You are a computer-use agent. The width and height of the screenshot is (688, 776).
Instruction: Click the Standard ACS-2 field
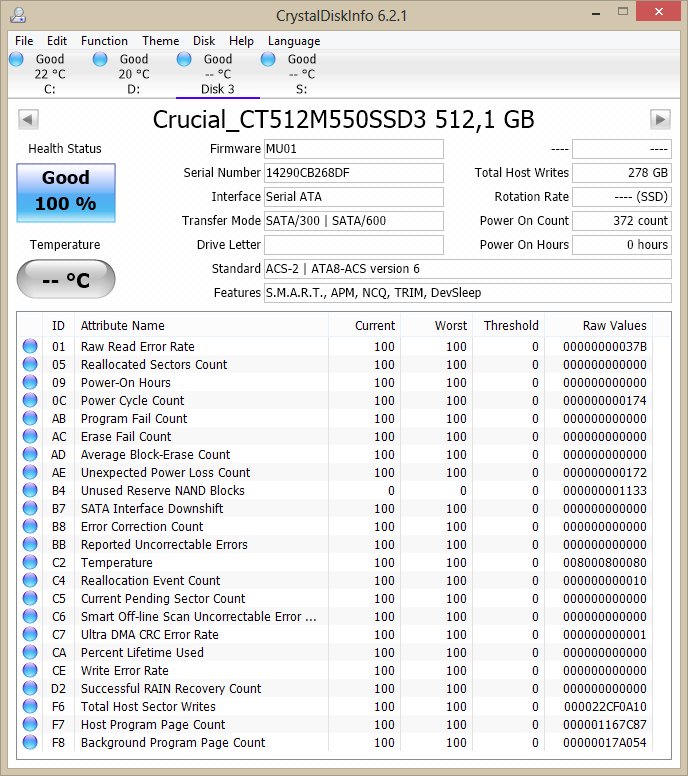click(x=468, y=269)
